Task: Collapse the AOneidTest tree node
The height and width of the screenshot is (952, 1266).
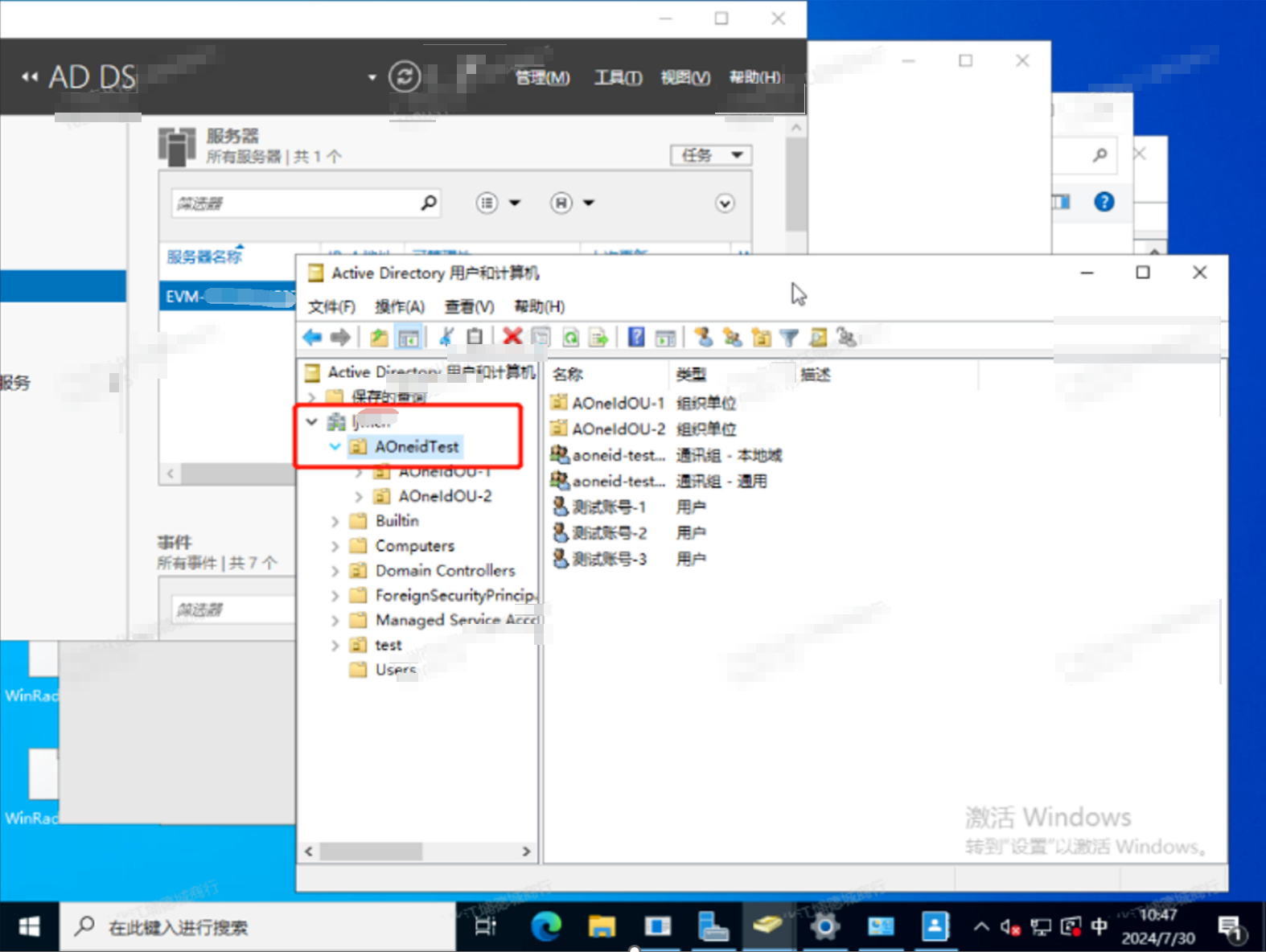Action: 335,446
